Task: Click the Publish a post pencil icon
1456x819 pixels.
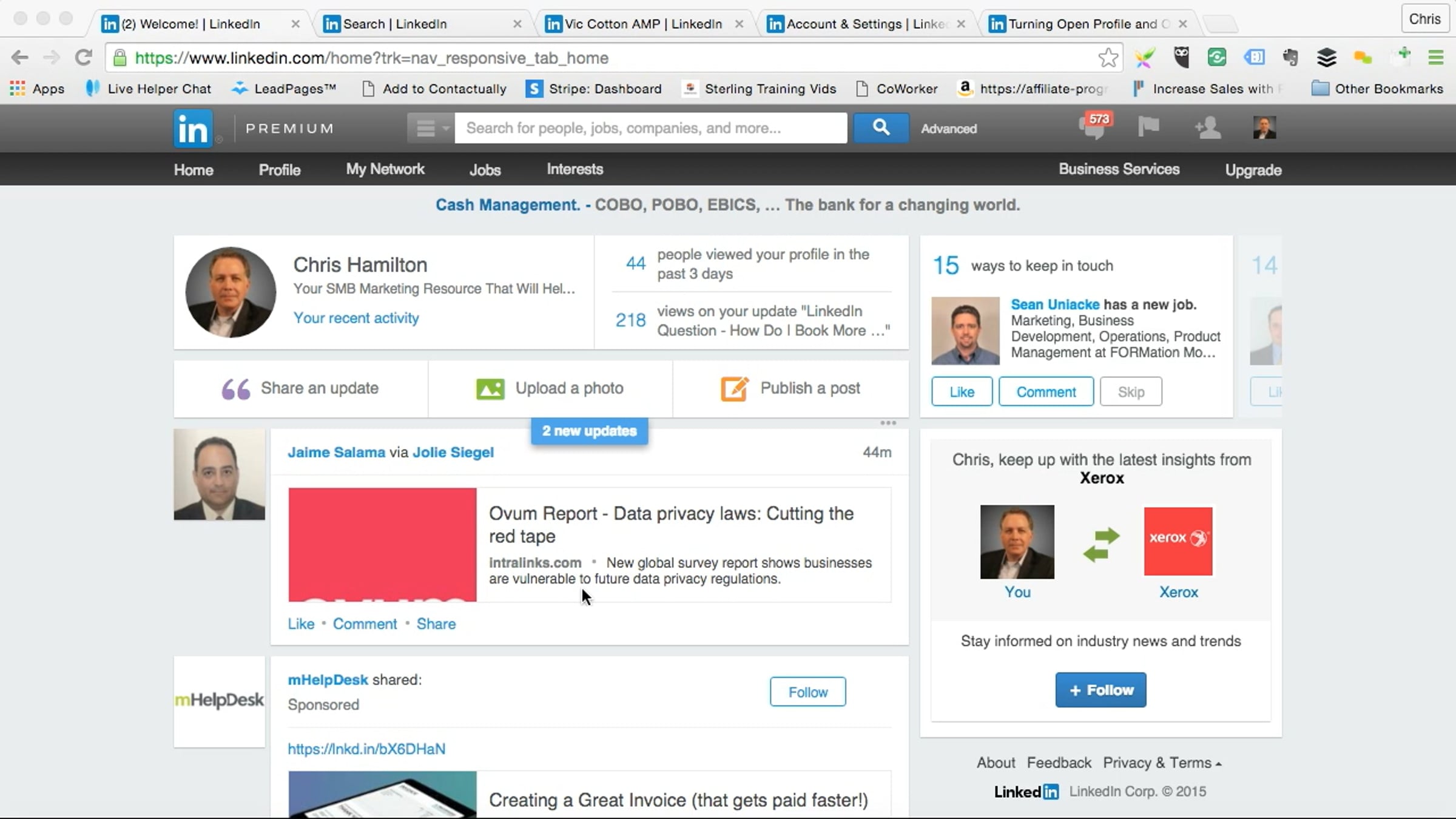Action: coord(734,388)
